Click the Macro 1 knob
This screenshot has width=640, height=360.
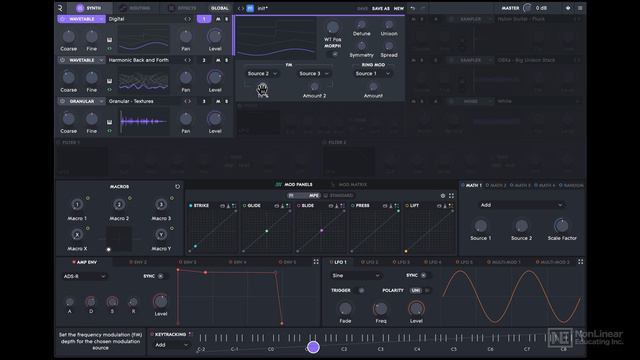pos(77,204)
